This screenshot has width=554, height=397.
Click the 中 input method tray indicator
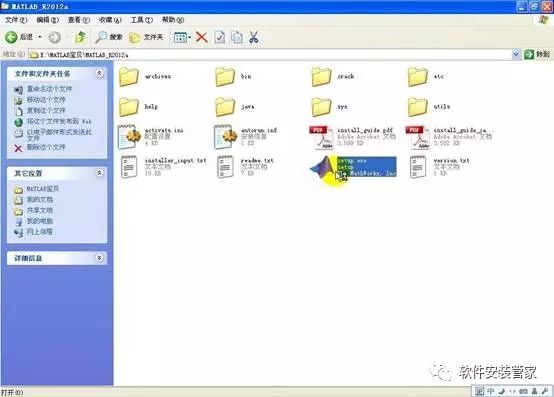[490, 391]
